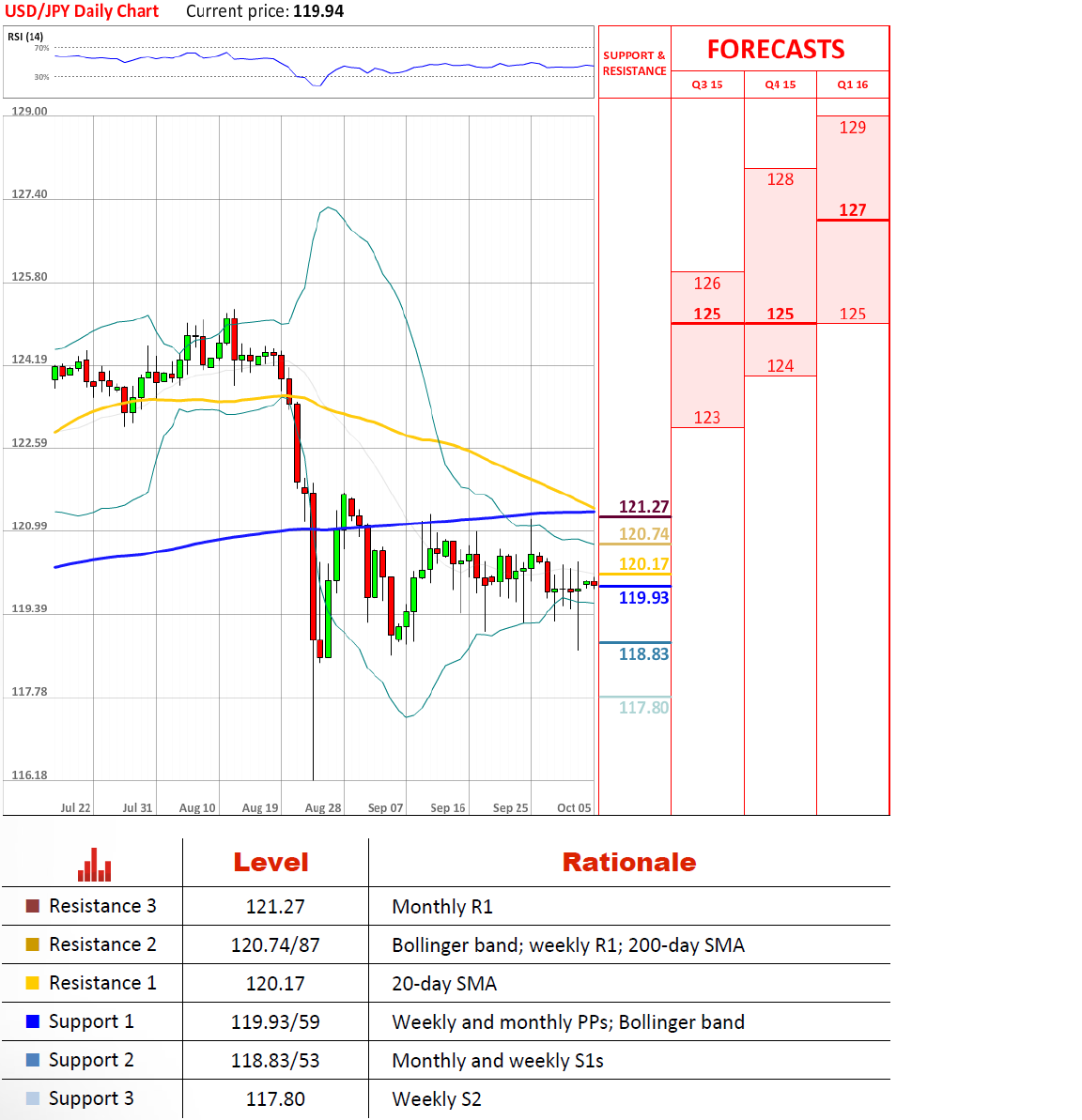Click the 121.27 resistance level marker
1082x1120 pixels.
[644, 507]
